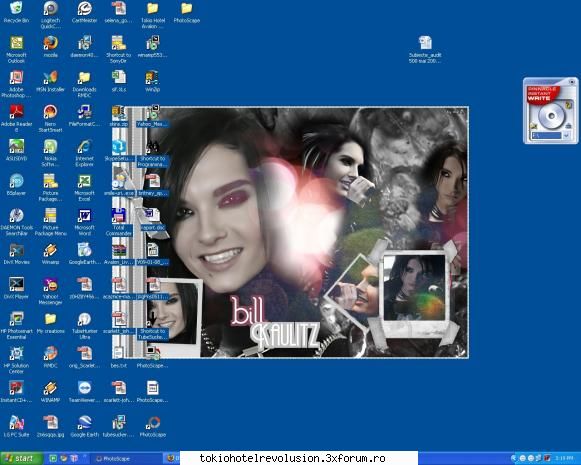Select the bes.txt file icon
The width and height of the screenshot is (581, 465).
point(119,357)
